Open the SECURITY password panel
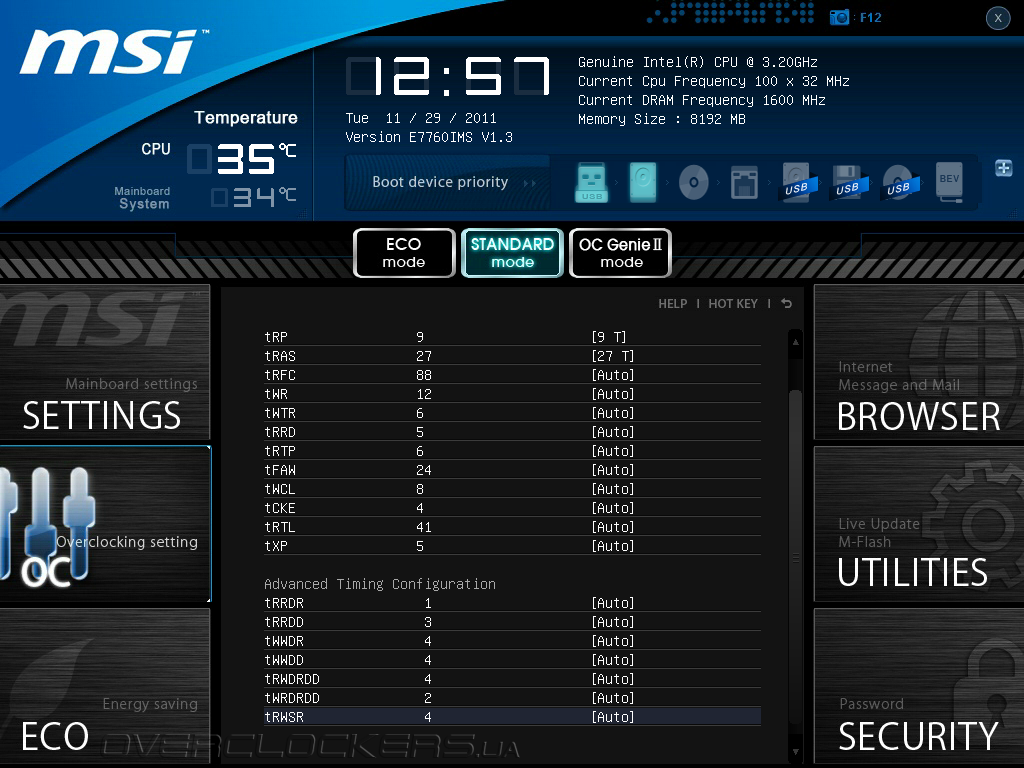Viewport: 1024px width, 768px height. click(x=918, y=686)
